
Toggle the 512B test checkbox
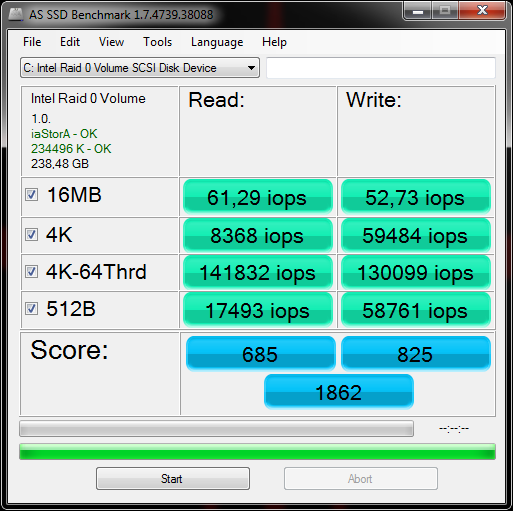(x=31, y=308)
